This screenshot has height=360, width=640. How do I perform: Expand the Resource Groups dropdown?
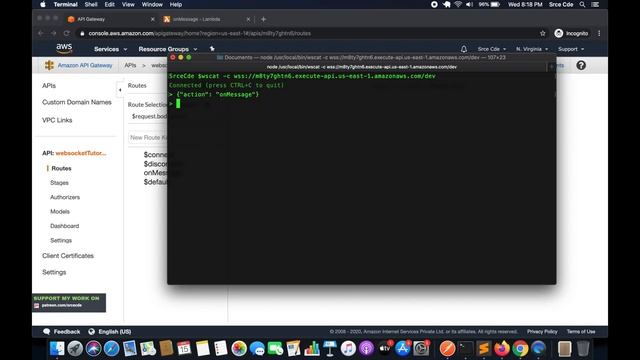[x=168, y=49]
